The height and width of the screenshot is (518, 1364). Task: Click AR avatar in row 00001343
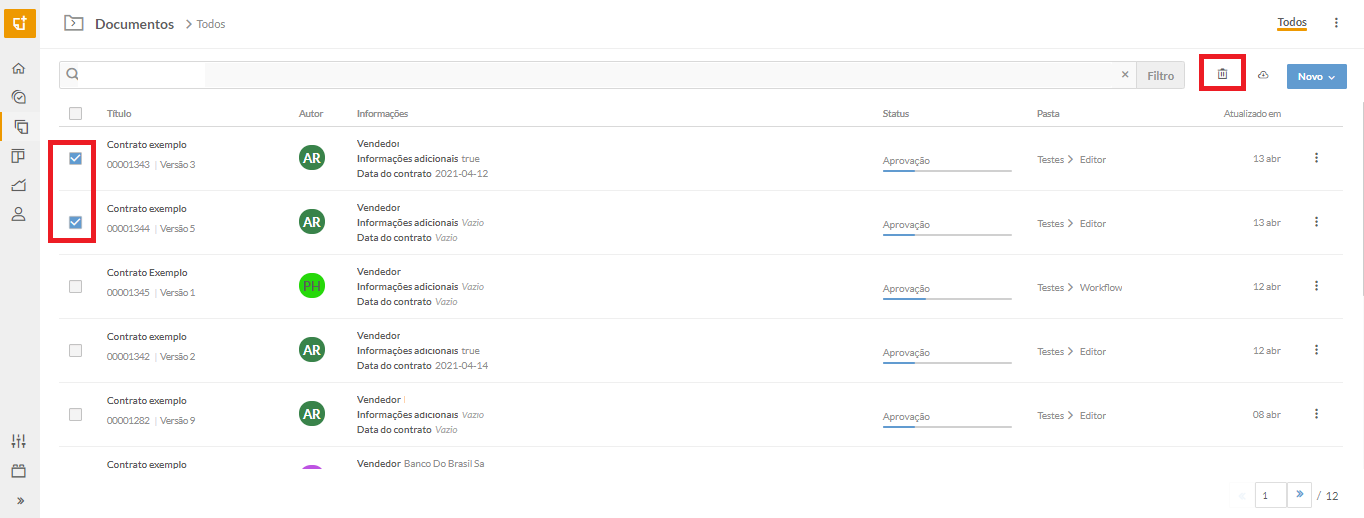pos(312,158)
